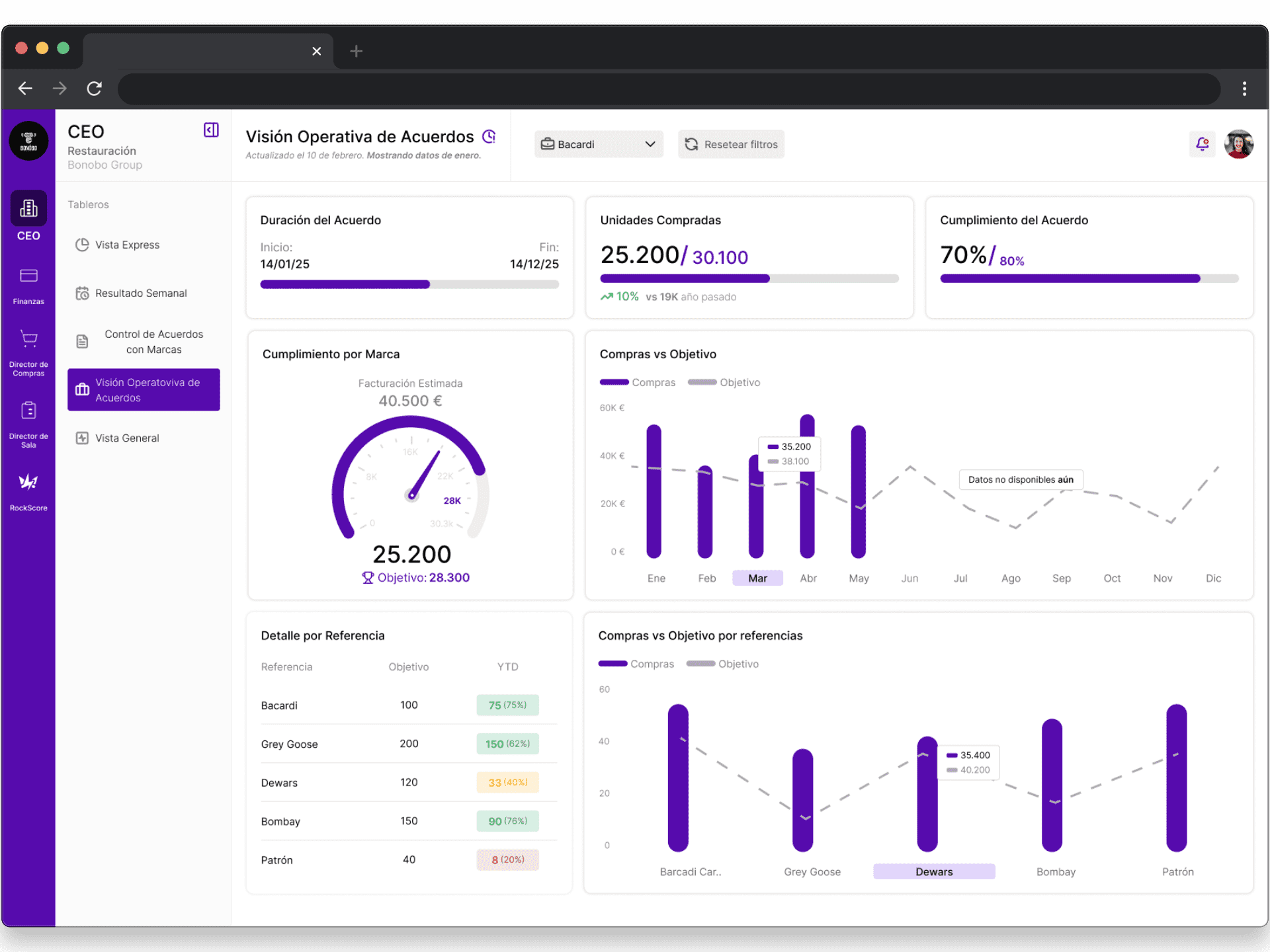Select the Barcadi Car.. chart label
Screen dimensions: 1270x952
tap(691, 871)
